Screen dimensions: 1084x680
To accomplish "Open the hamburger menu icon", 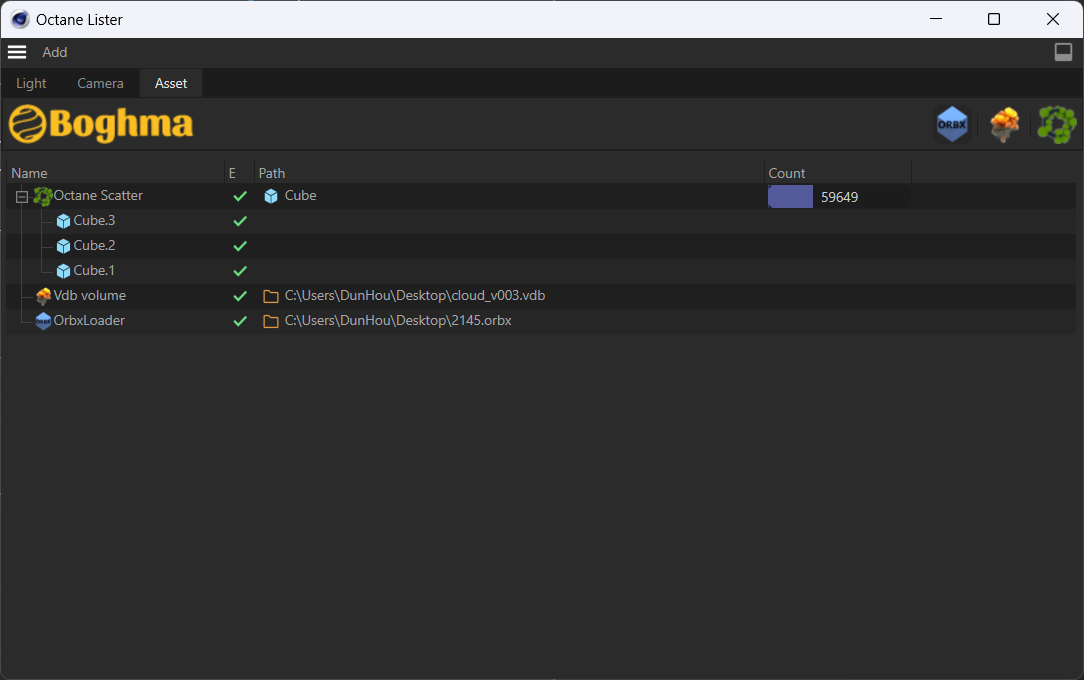I will [17, 52].
